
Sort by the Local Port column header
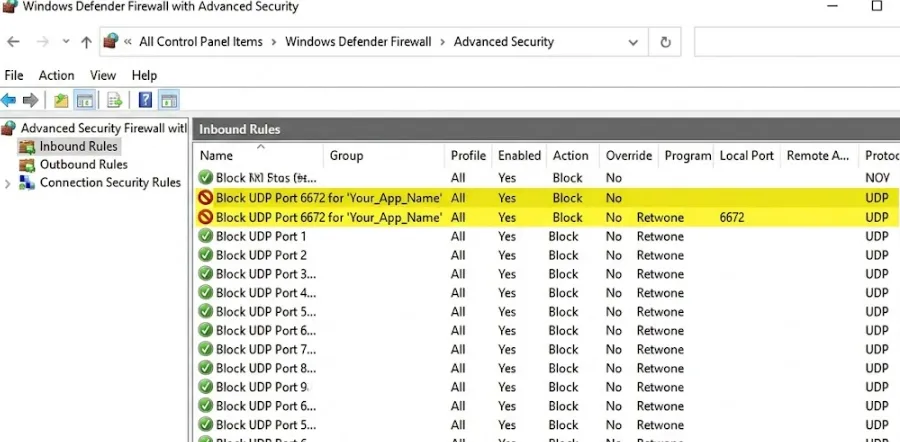747,156
